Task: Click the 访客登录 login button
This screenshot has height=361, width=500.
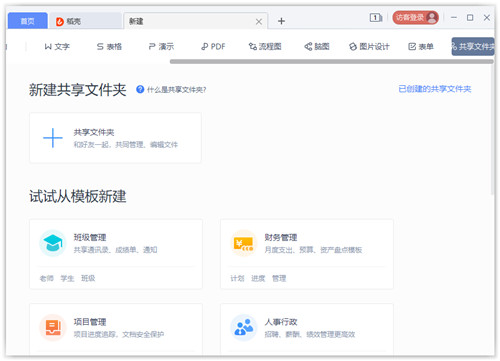Action: (415, 17)
